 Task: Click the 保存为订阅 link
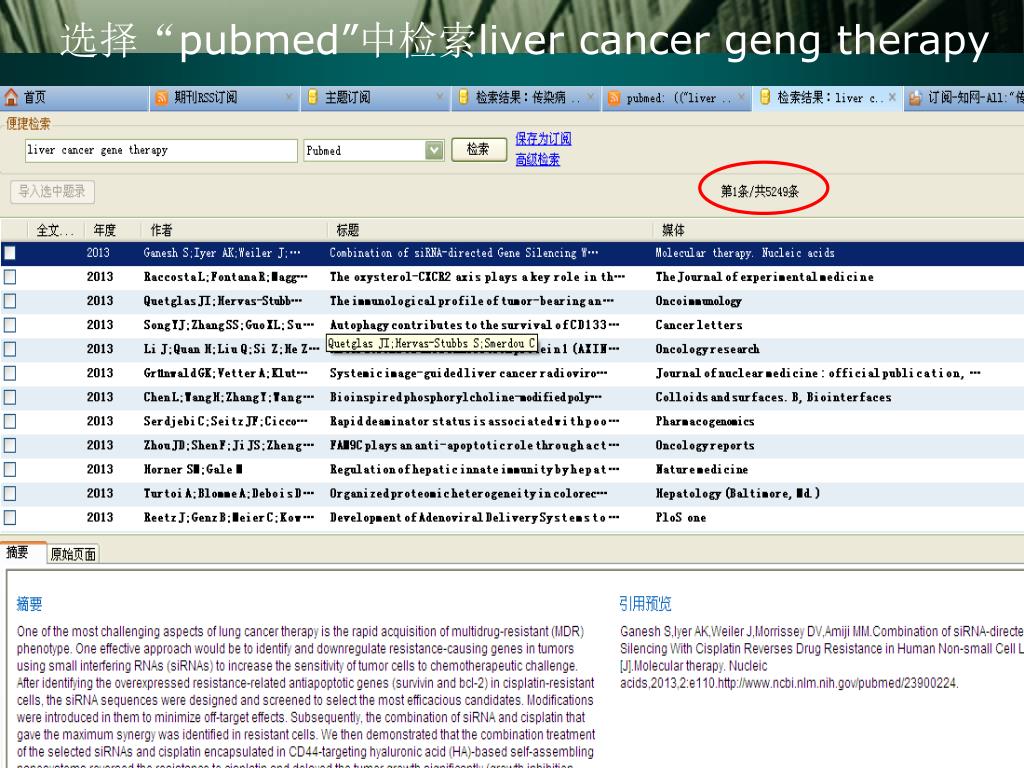543,138
